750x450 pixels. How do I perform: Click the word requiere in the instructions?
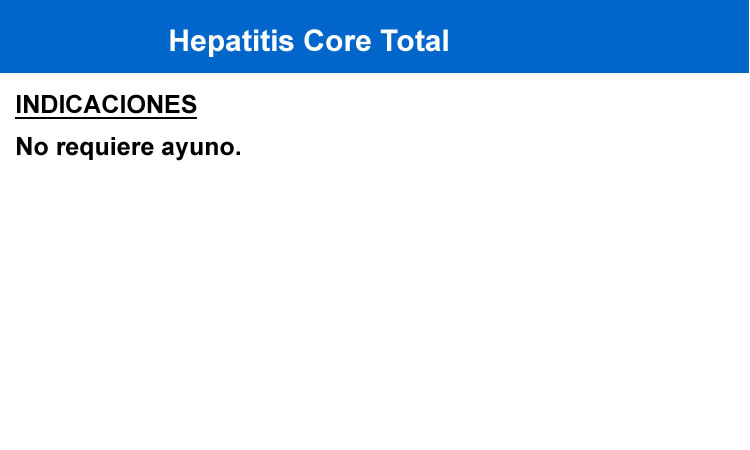pos(105,148)
